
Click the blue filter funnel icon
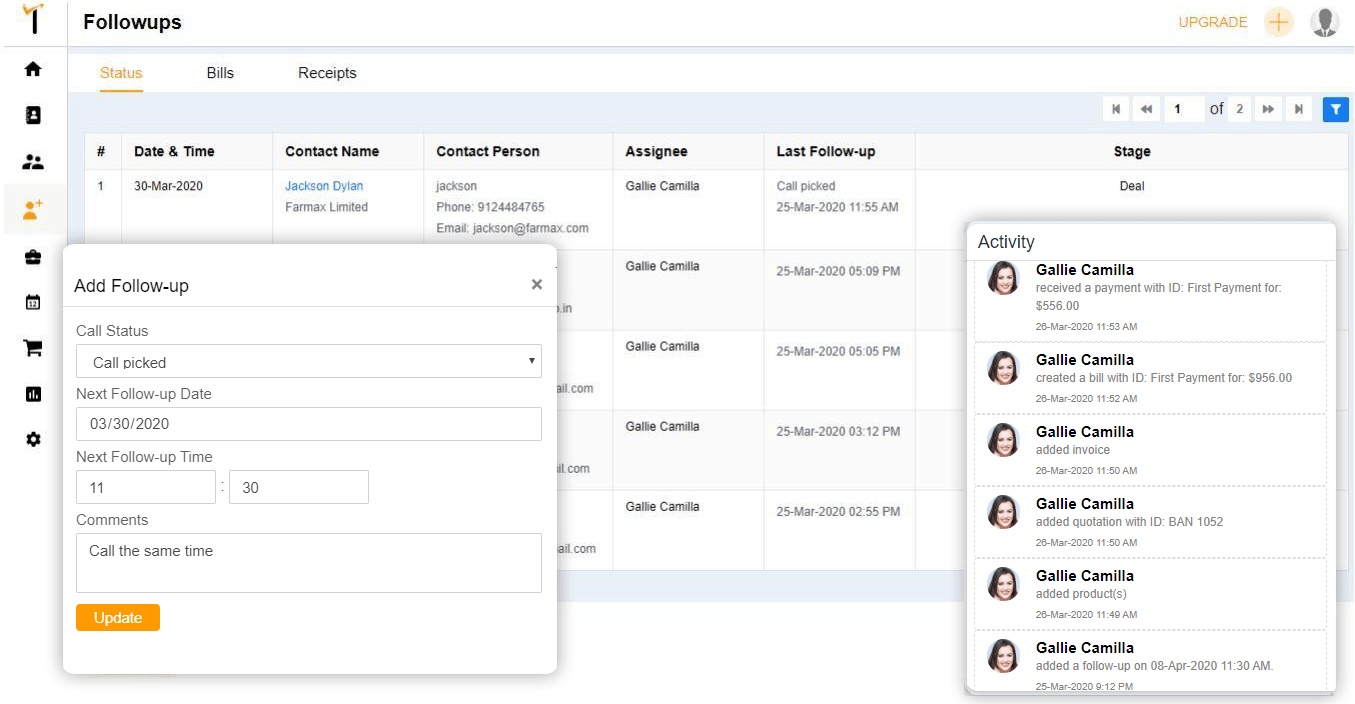pos(1335,109)
